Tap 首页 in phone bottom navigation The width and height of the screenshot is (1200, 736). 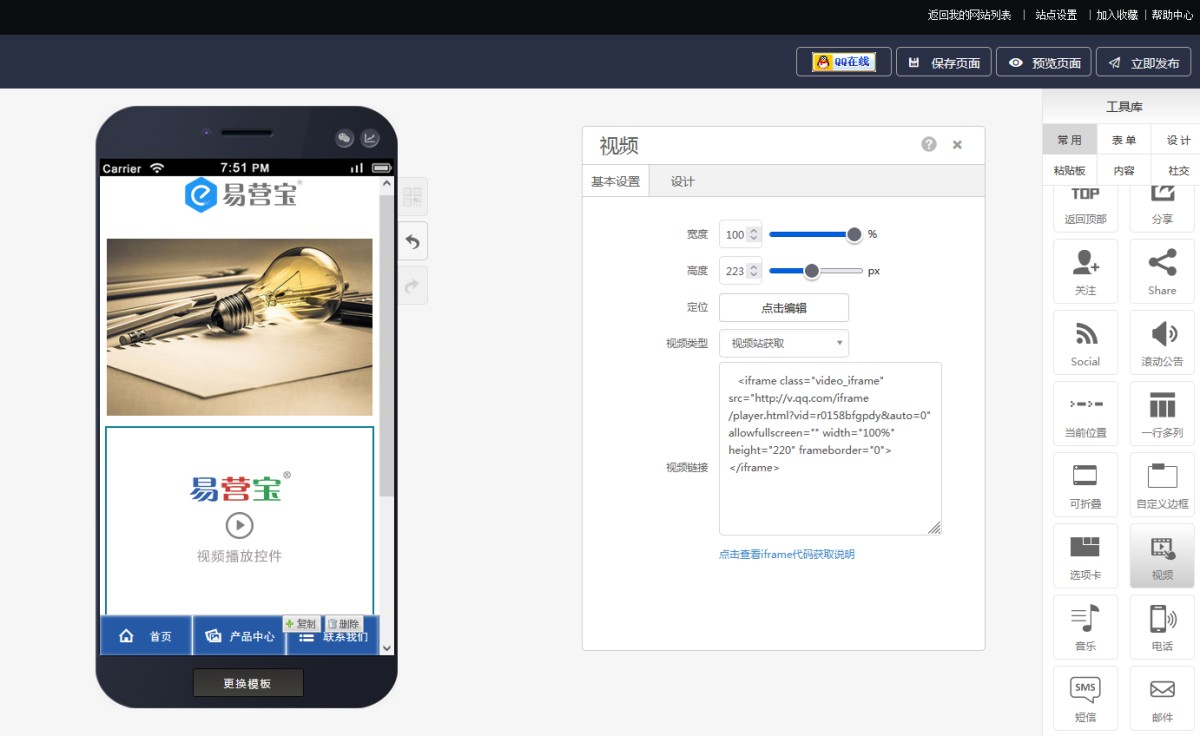coord(146,635)
